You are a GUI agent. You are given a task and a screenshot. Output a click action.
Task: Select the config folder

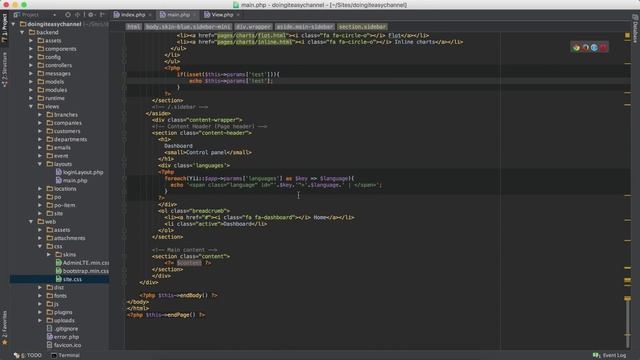coord(53,57)
